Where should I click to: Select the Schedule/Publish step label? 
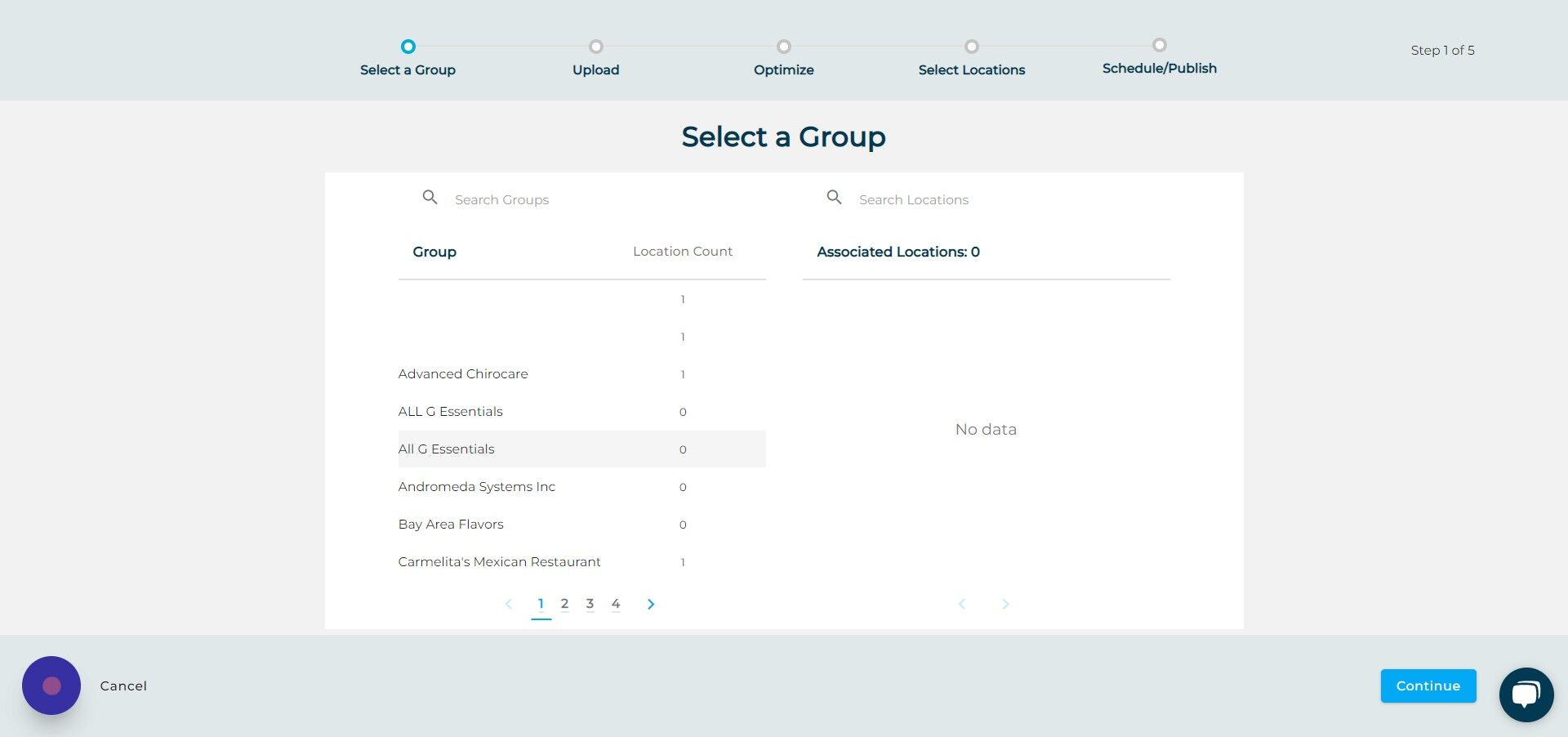(x=1160, y=69)
